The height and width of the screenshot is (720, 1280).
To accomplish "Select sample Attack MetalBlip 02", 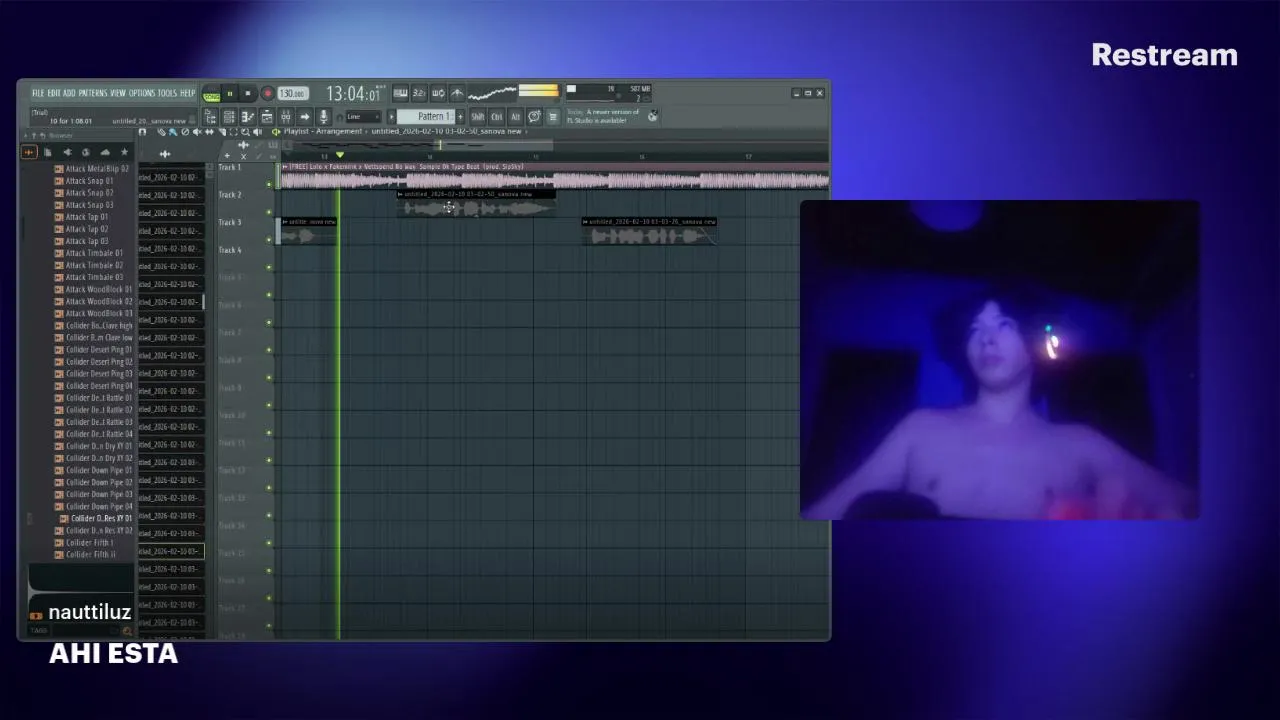I will [92, 169].
